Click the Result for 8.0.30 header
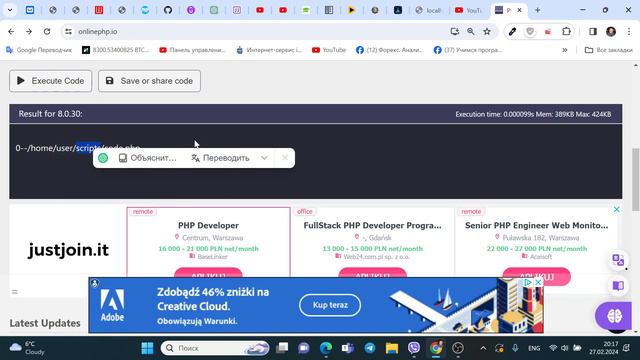 (x=50, y=114)
